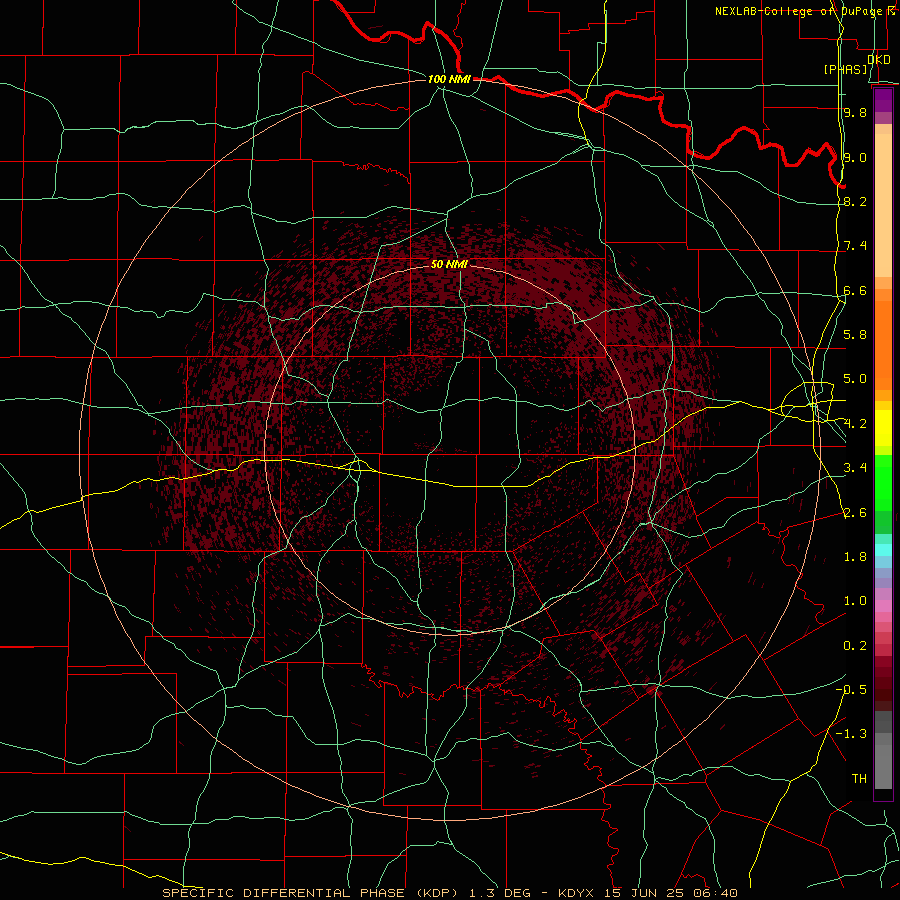Click the 8.2 value on color scale
This screenshot has height=900, width=900.
(x=855, y=201)
